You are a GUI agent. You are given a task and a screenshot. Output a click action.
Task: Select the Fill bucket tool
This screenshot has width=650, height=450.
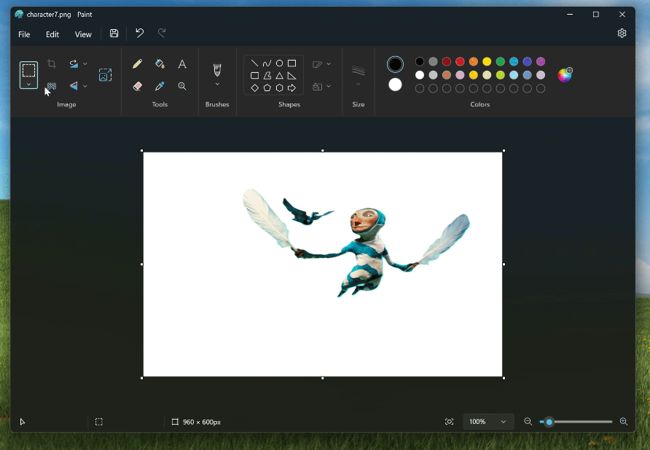point(160,64)
